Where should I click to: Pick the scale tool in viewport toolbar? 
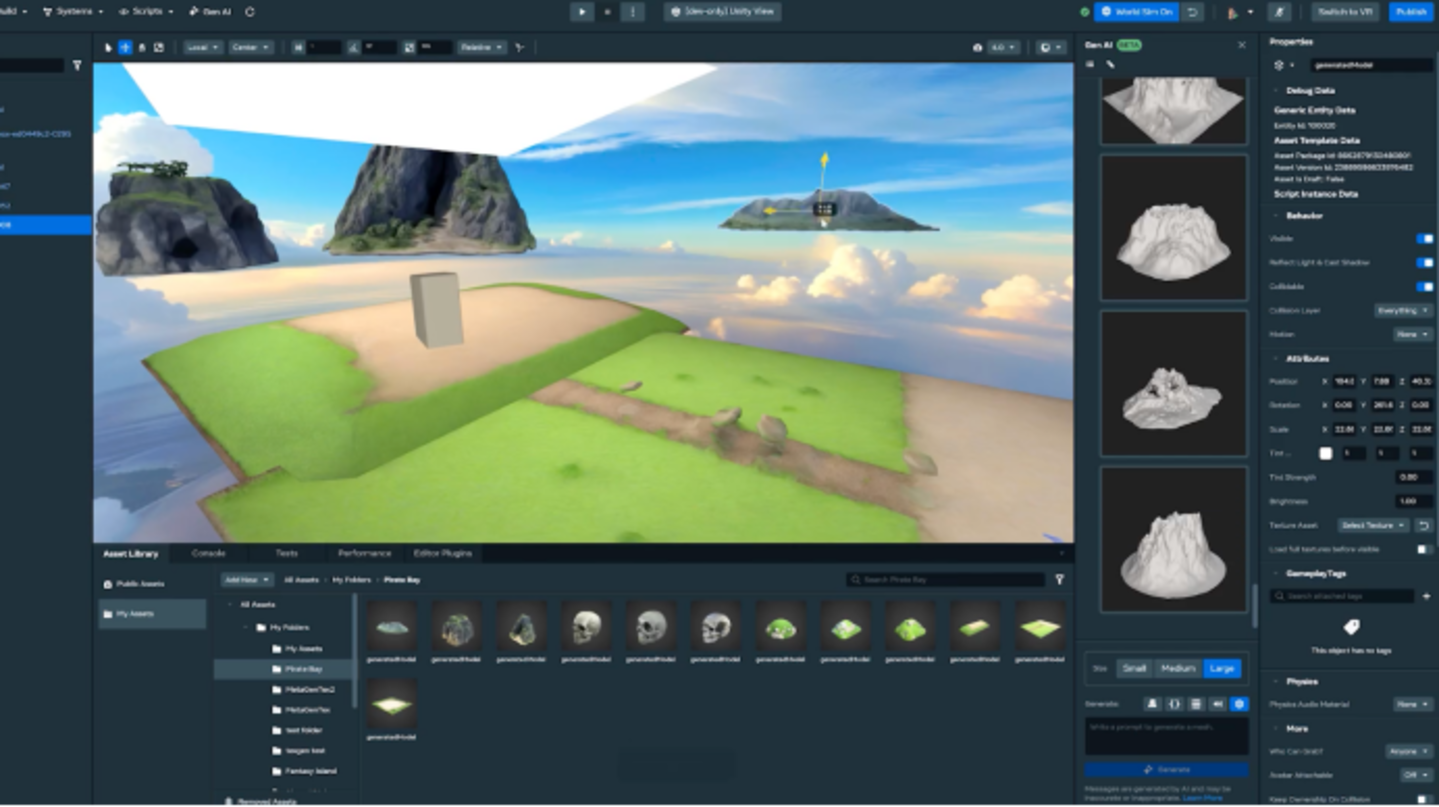pyautogui.click(x=158, y=47)
